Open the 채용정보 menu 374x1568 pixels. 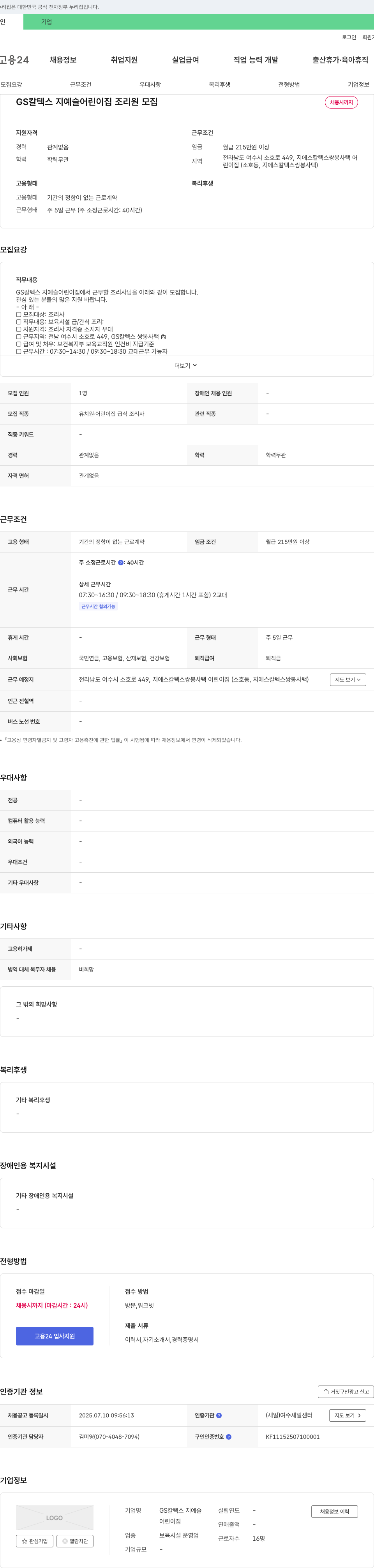click(63, 60)
